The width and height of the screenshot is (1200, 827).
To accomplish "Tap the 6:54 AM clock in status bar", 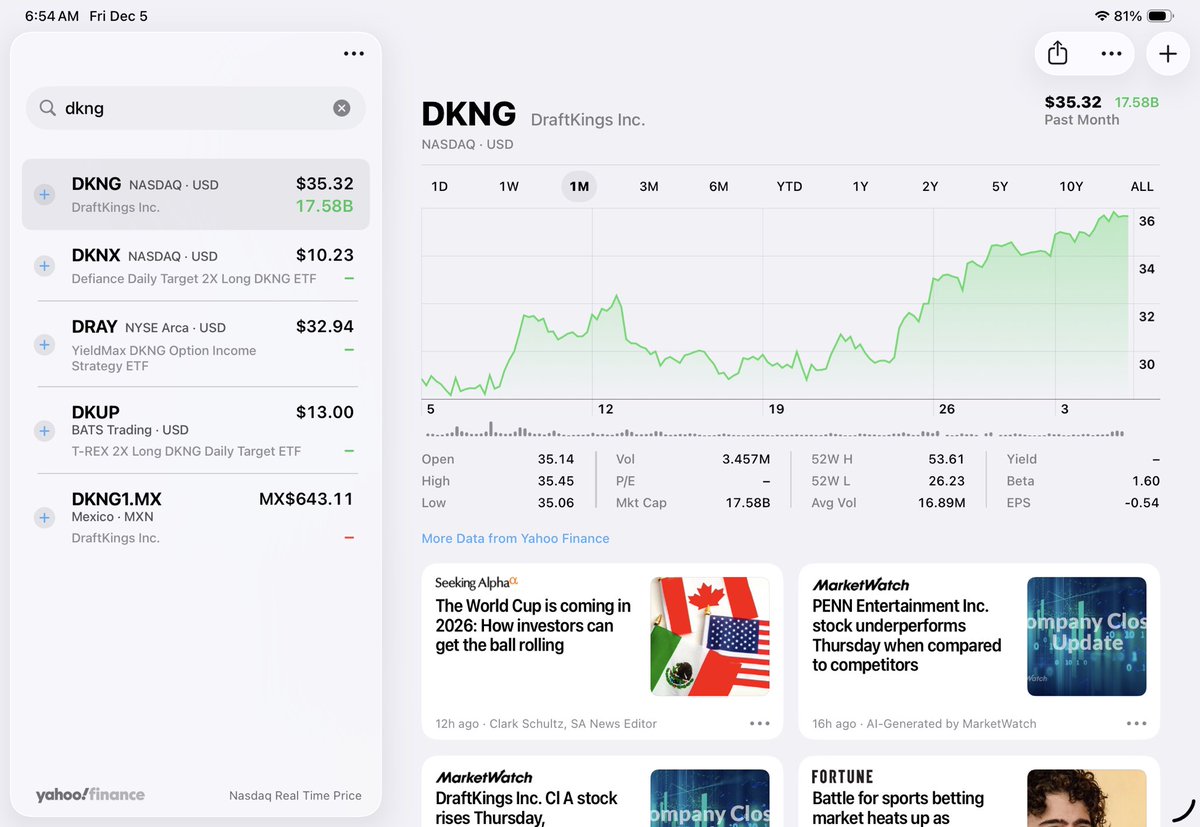I will [51, 16].
